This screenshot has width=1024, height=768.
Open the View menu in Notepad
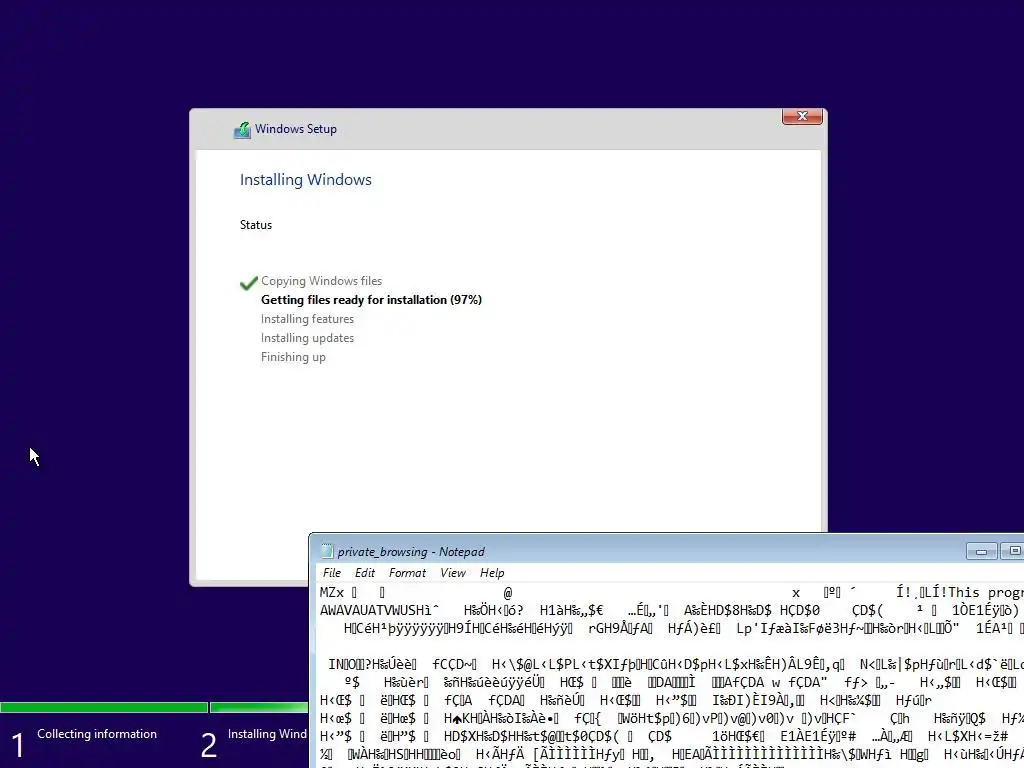pos(453,573)
